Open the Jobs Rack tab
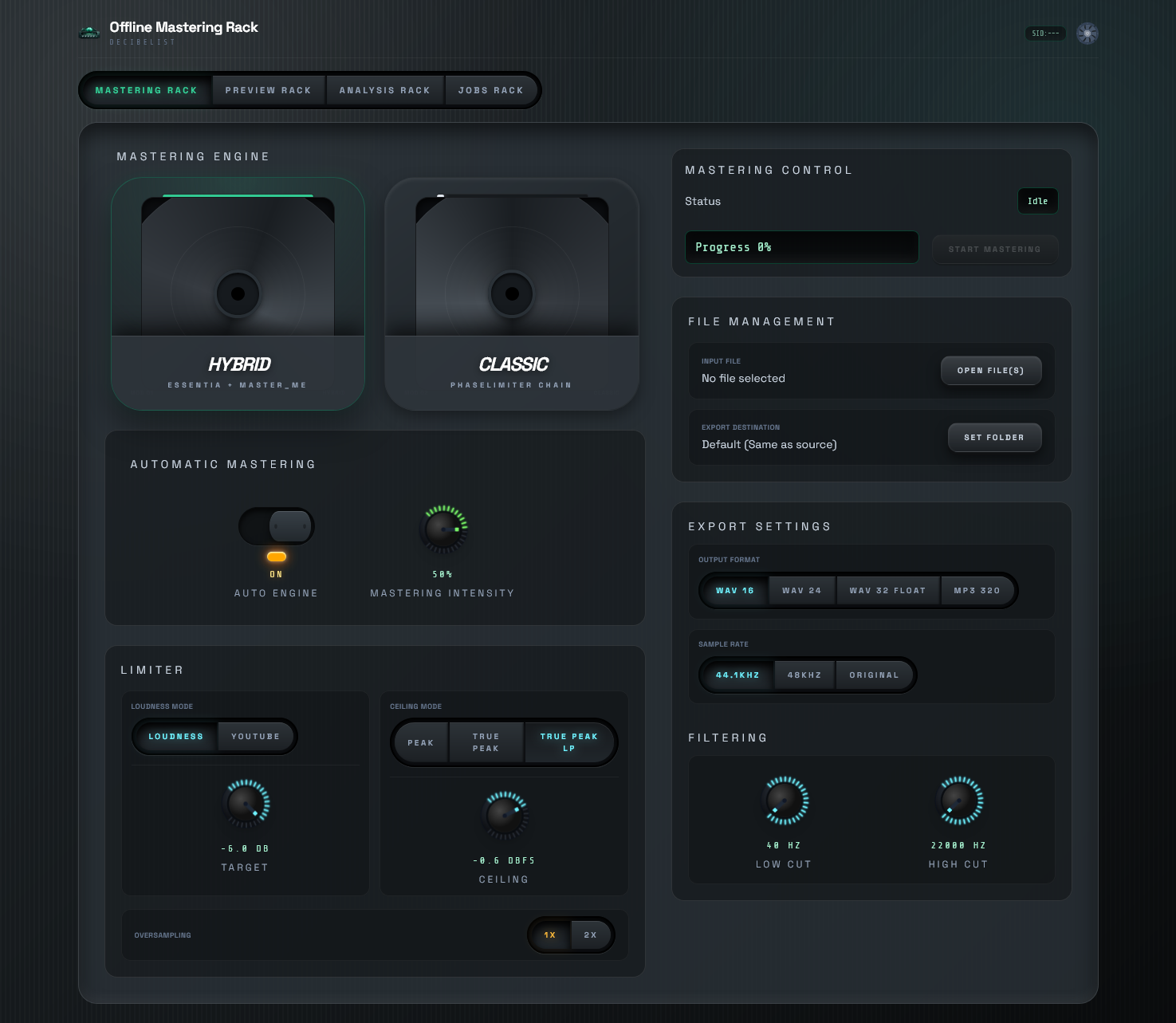 tap(491, 90)
